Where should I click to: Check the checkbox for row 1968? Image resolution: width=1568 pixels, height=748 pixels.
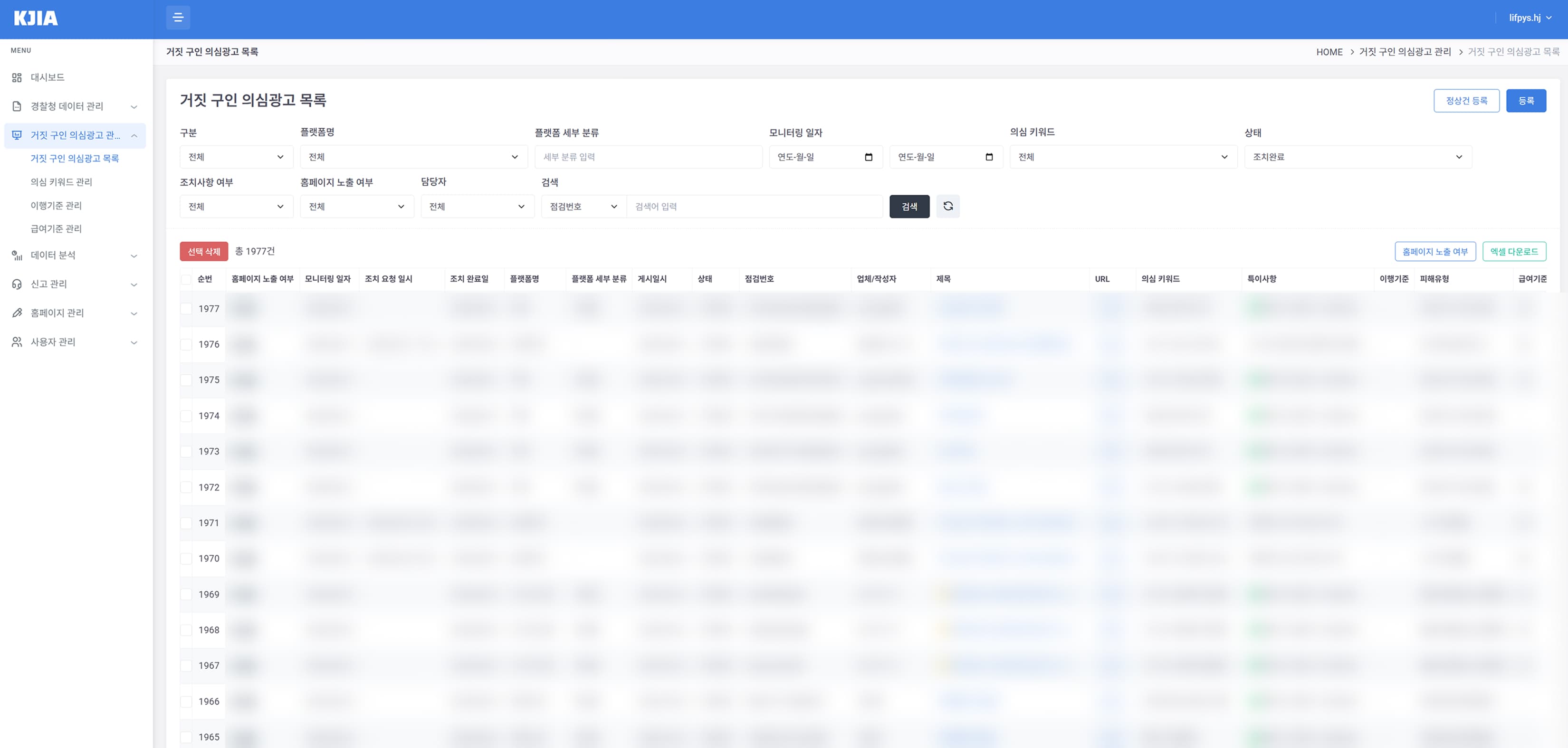(x=186, y=630)
